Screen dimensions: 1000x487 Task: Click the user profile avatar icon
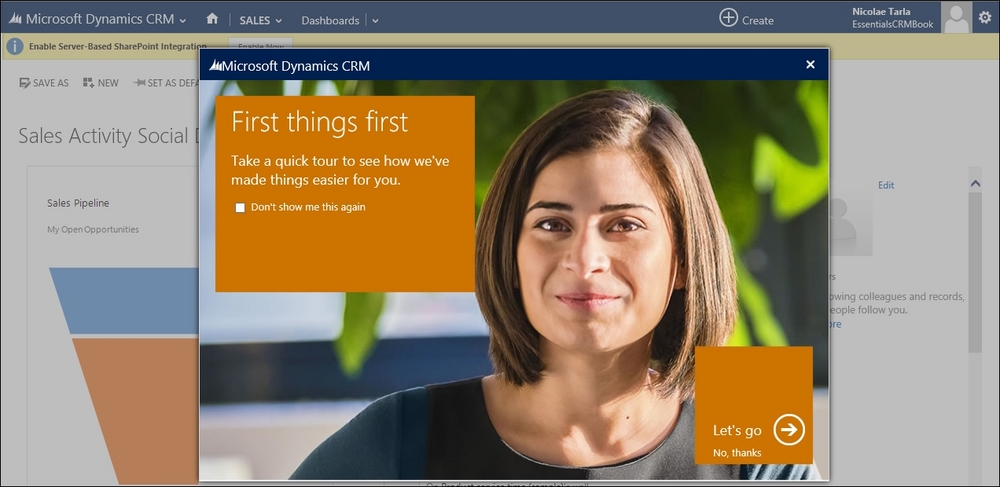[956, 17]
